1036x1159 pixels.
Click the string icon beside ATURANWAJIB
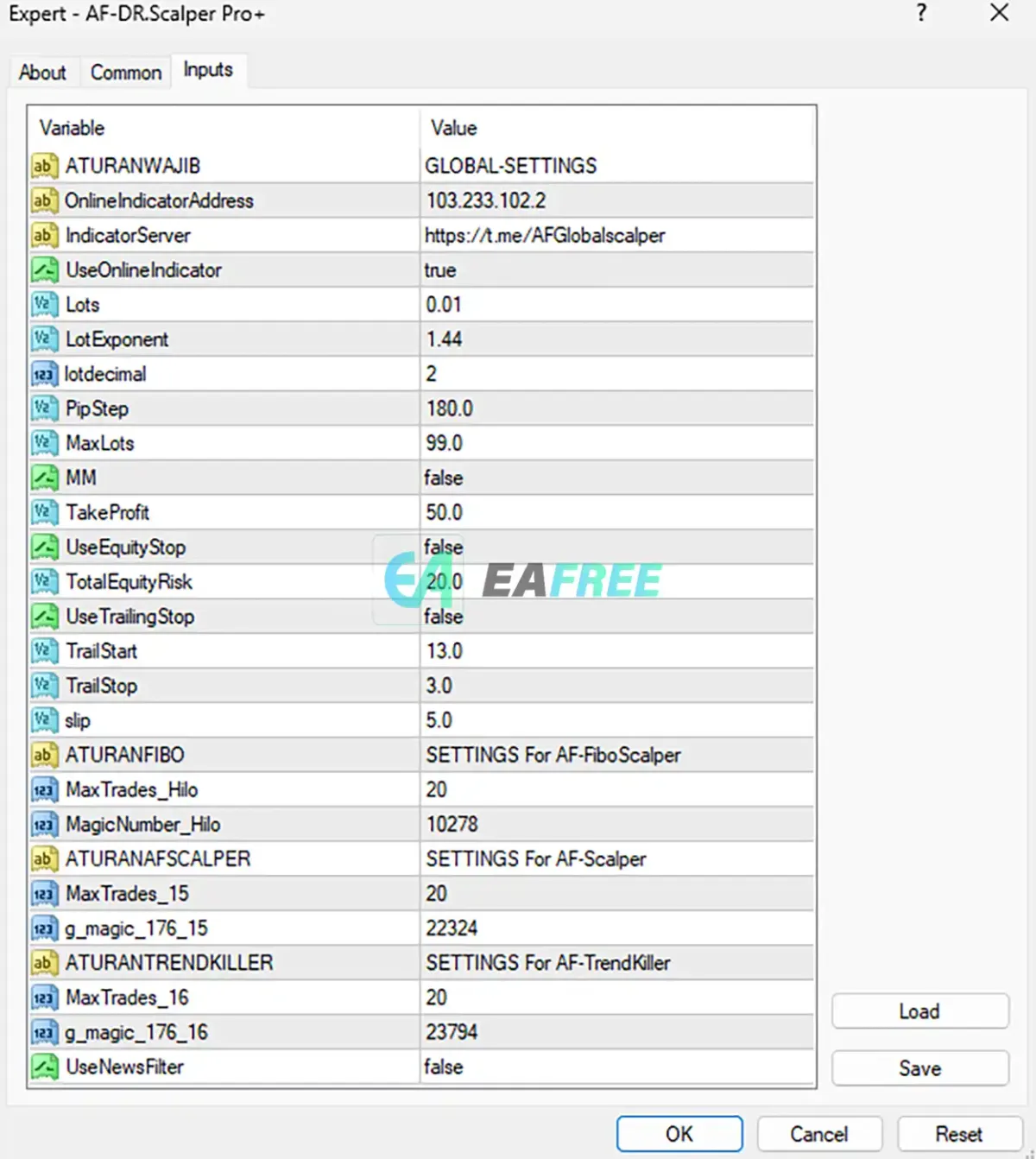[x=44, y=165]
